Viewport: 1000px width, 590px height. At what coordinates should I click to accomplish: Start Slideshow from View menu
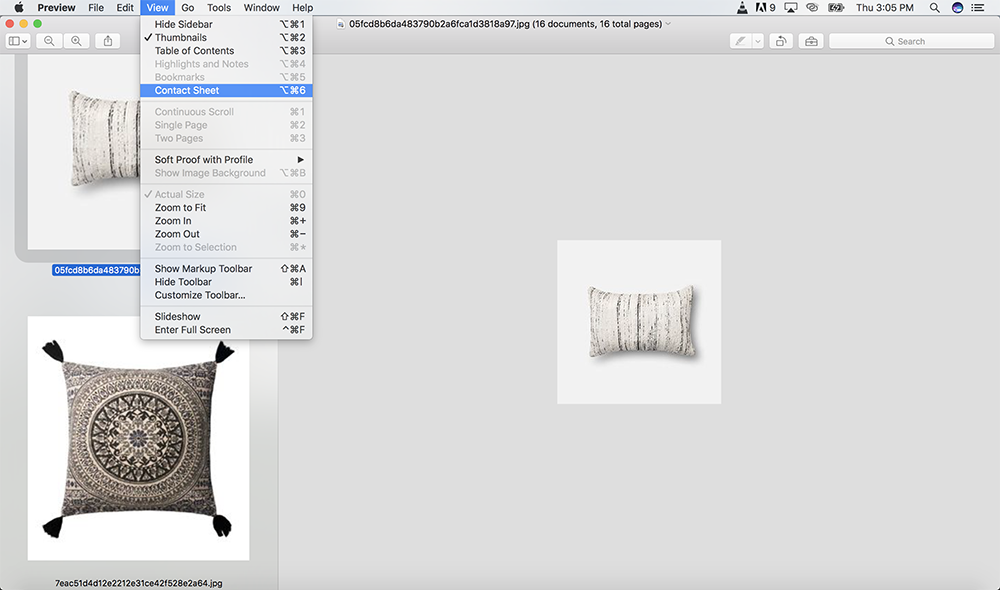[x=226, y=316]
